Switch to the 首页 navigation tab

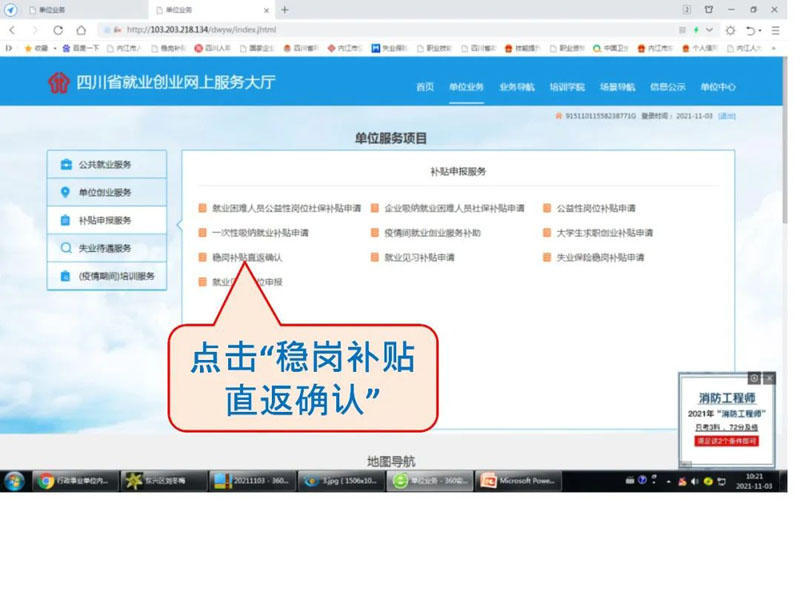pyautogui.click(x=425, y=87)
